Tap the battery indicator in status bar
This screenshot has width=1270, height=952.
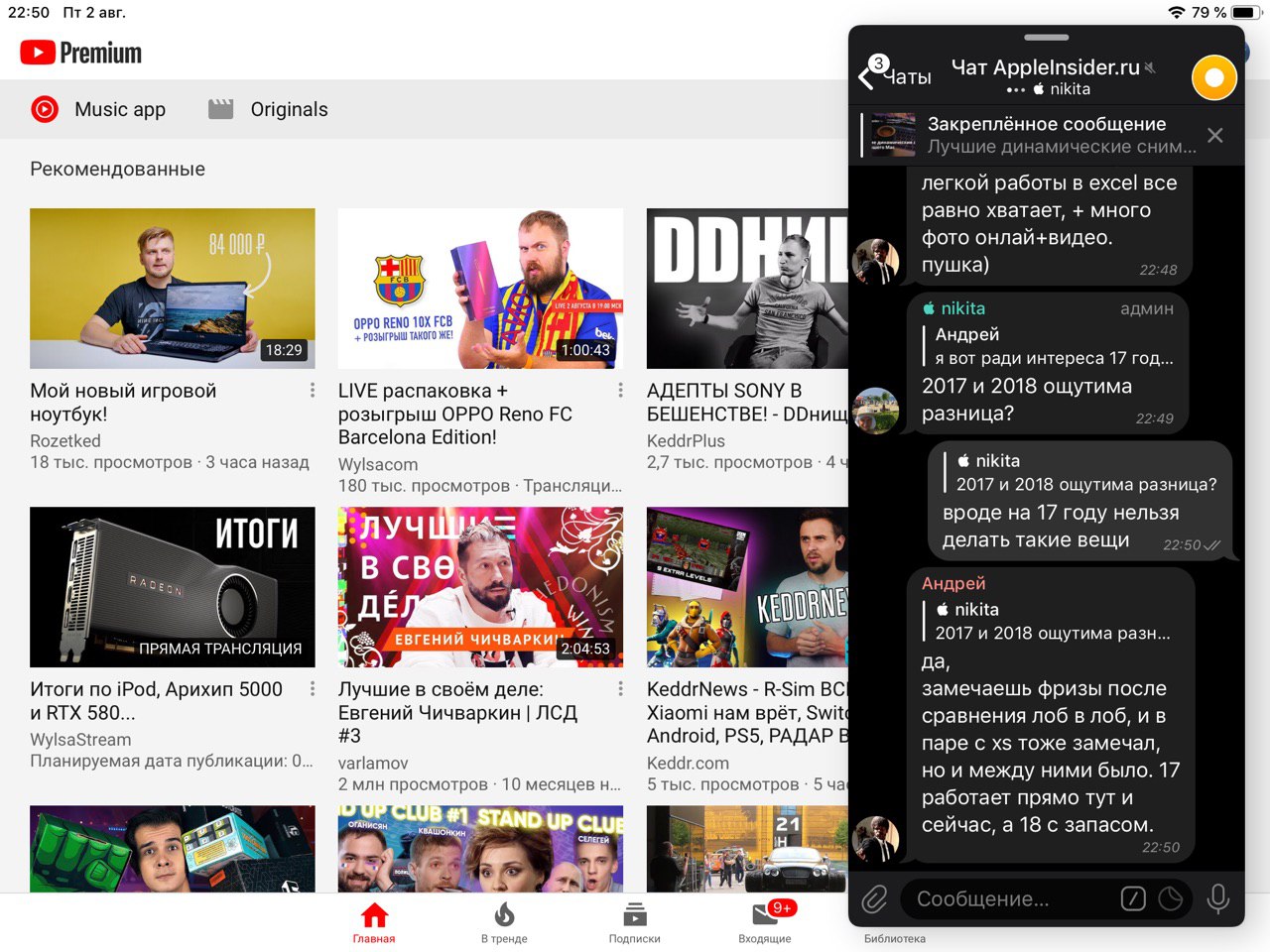point(1248,12)
